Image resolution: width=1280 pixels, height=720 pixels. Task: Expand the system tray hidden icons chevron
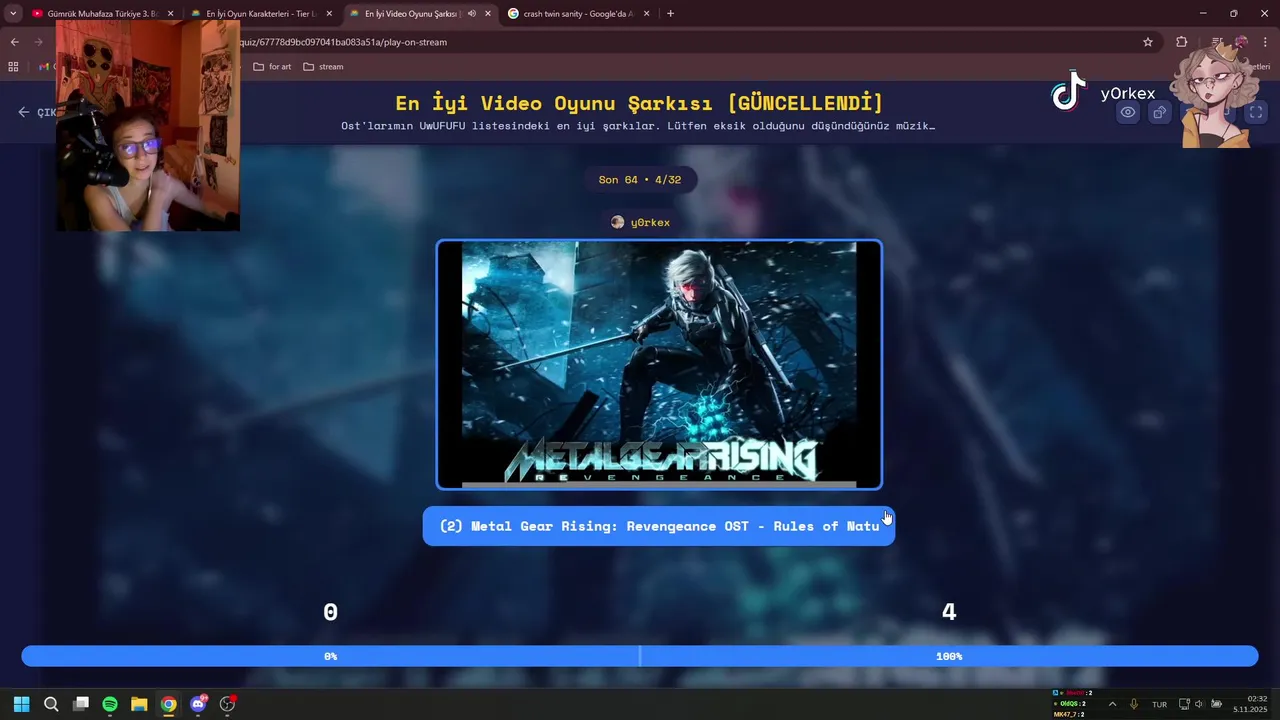[1112, 704]
